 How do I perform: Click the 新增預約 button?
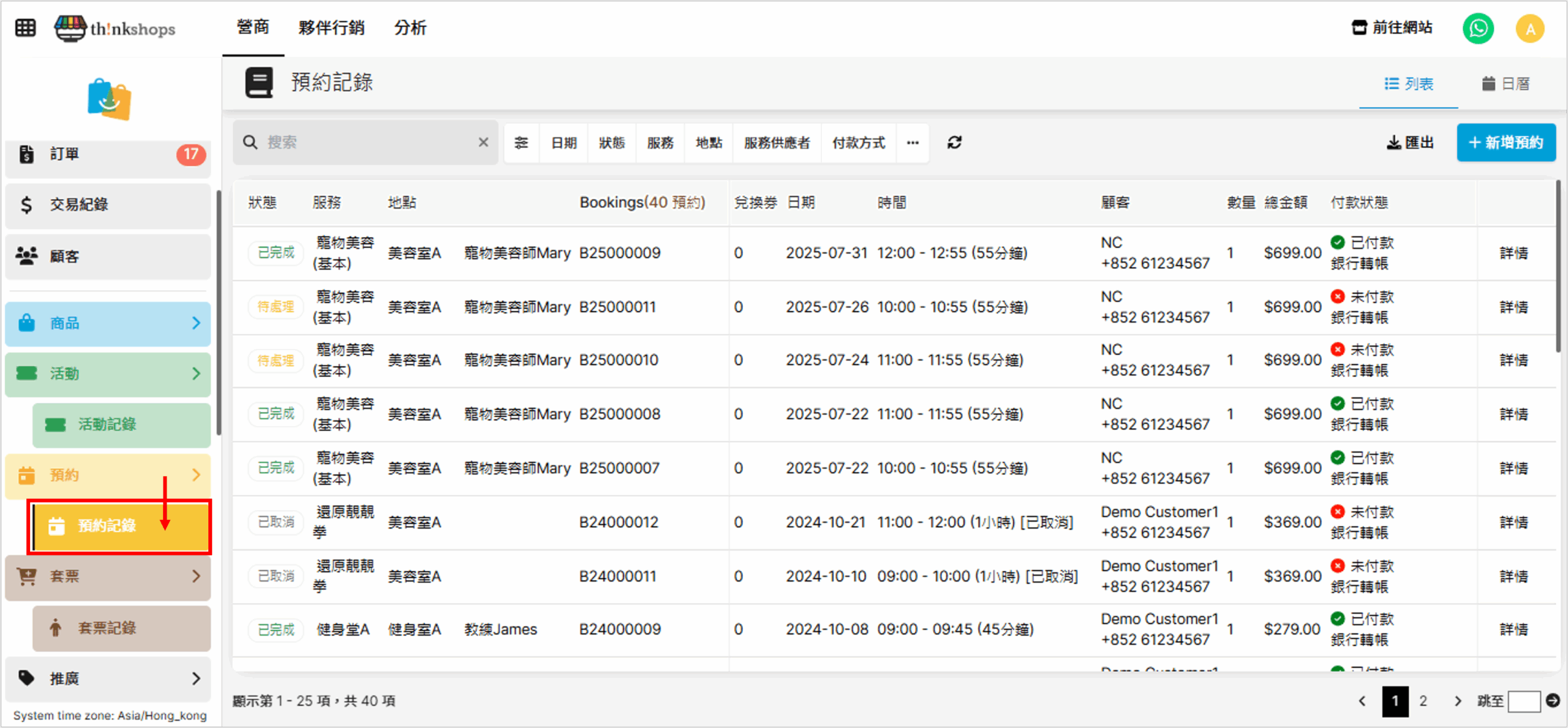point(1506,143)
